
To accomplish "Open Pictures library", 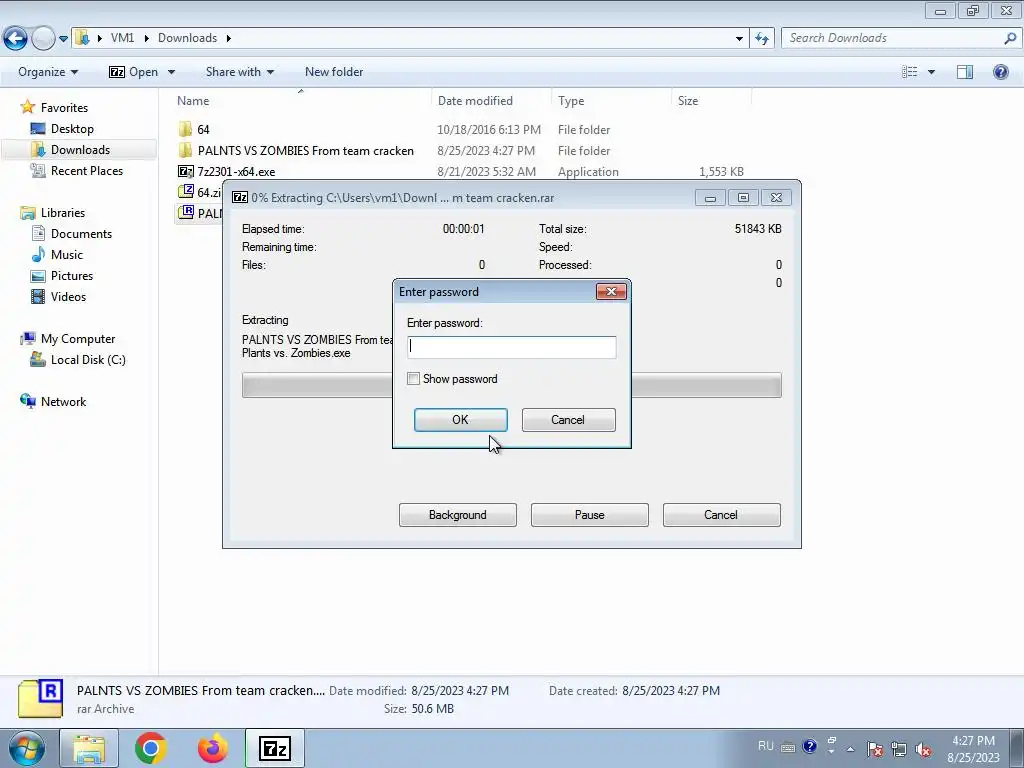I will pyautogui.click(x=62, y=276).
